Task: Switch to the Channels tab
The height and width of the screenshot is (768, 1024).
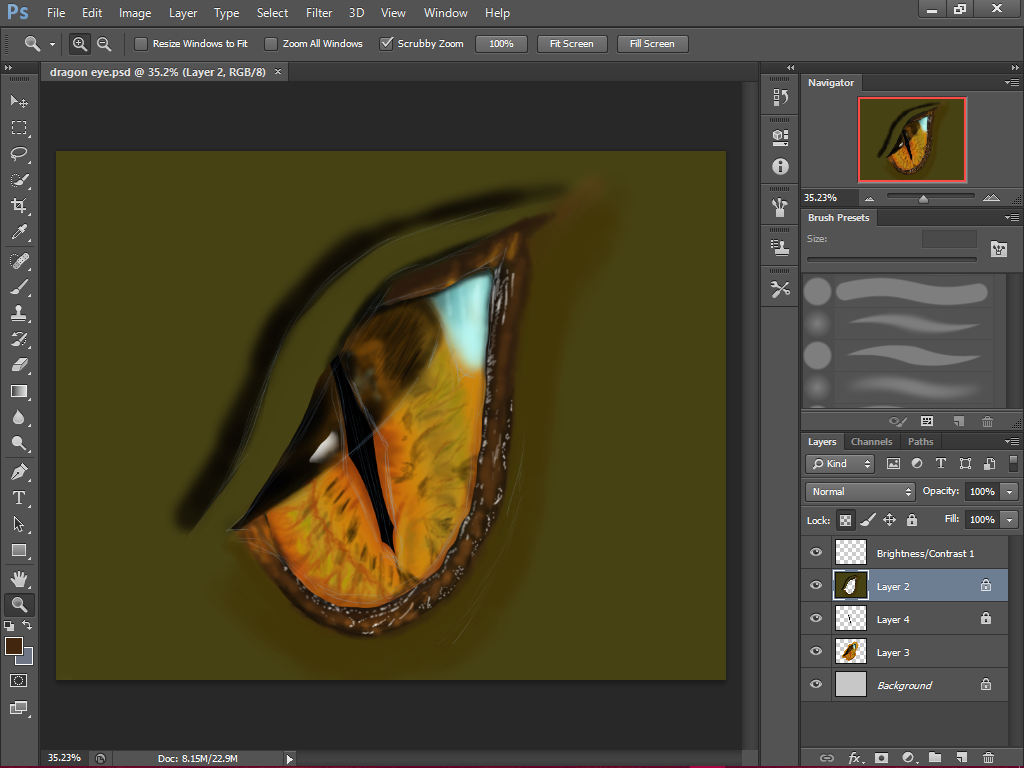Action: click(871, 441)
